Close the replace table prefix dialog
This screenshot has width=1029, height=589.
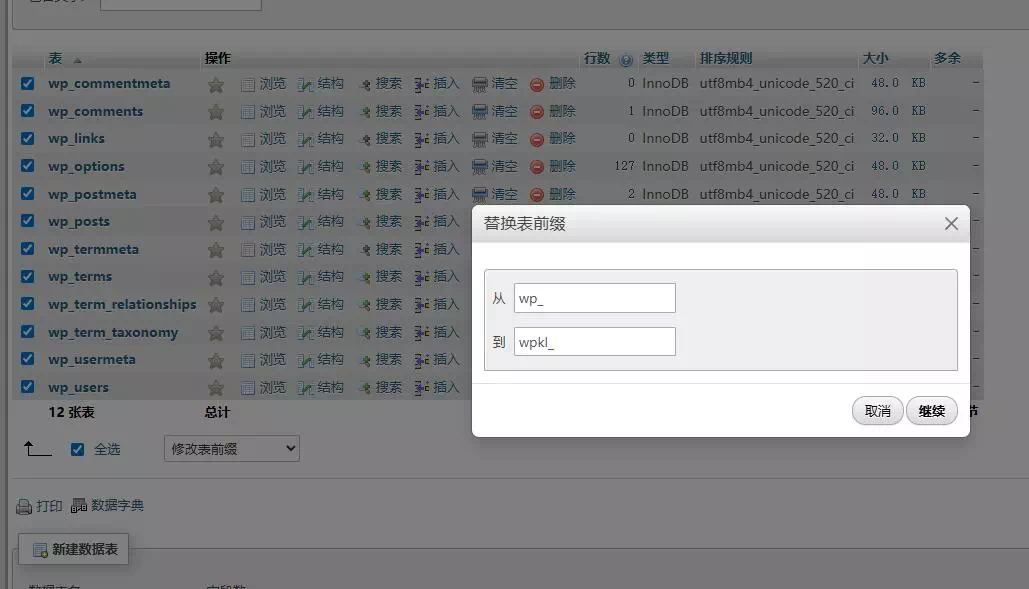951,224
